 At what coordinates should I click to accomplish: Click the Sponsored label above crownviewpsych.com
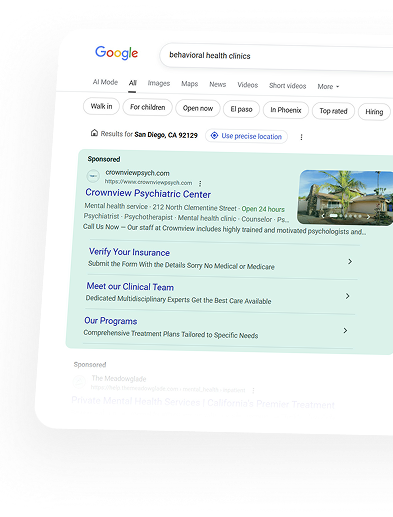click(104, 159)
